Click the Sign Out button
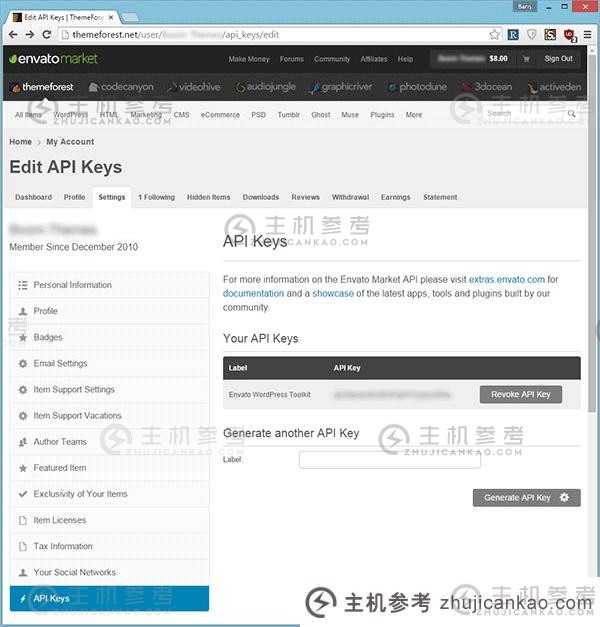Image resolution: width=600 pixels, height=627 pixels. [558, 59]
